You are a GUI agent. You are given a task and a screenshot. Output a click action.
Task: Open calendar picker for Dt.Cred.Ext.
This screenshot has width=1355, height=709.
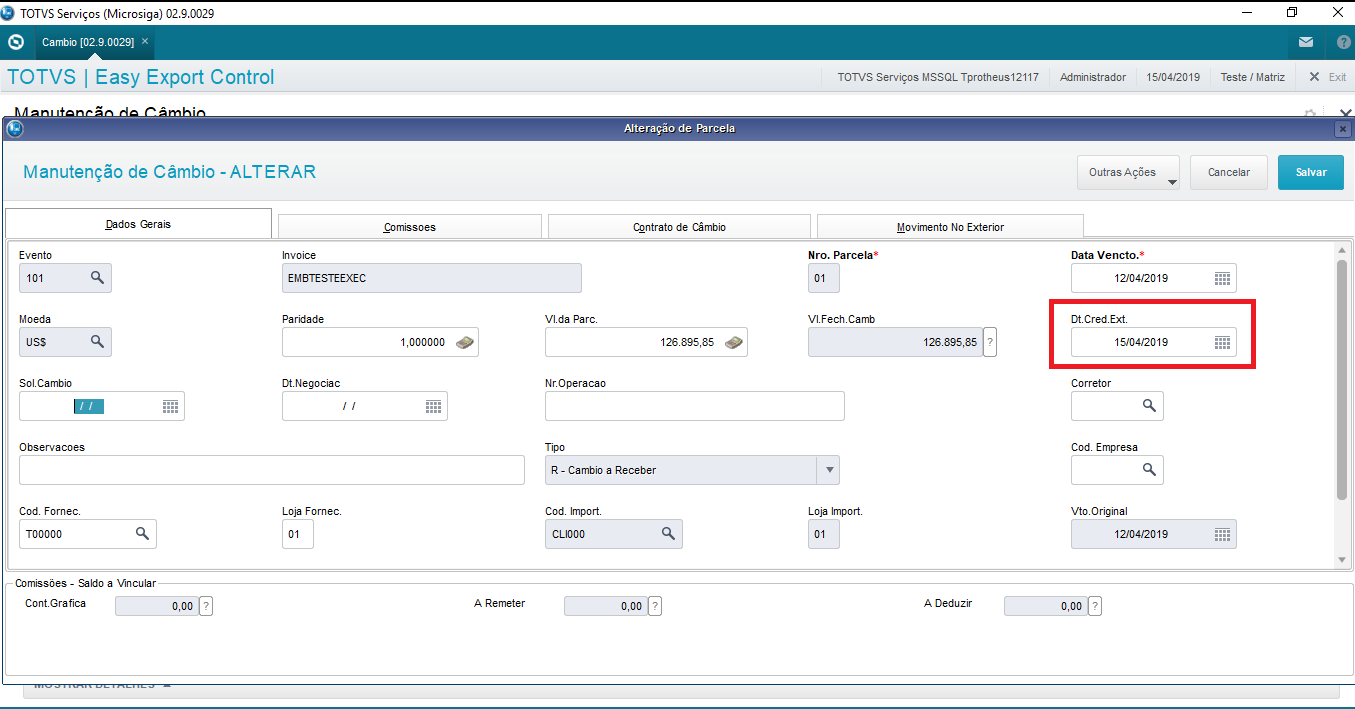point(1222,342)
